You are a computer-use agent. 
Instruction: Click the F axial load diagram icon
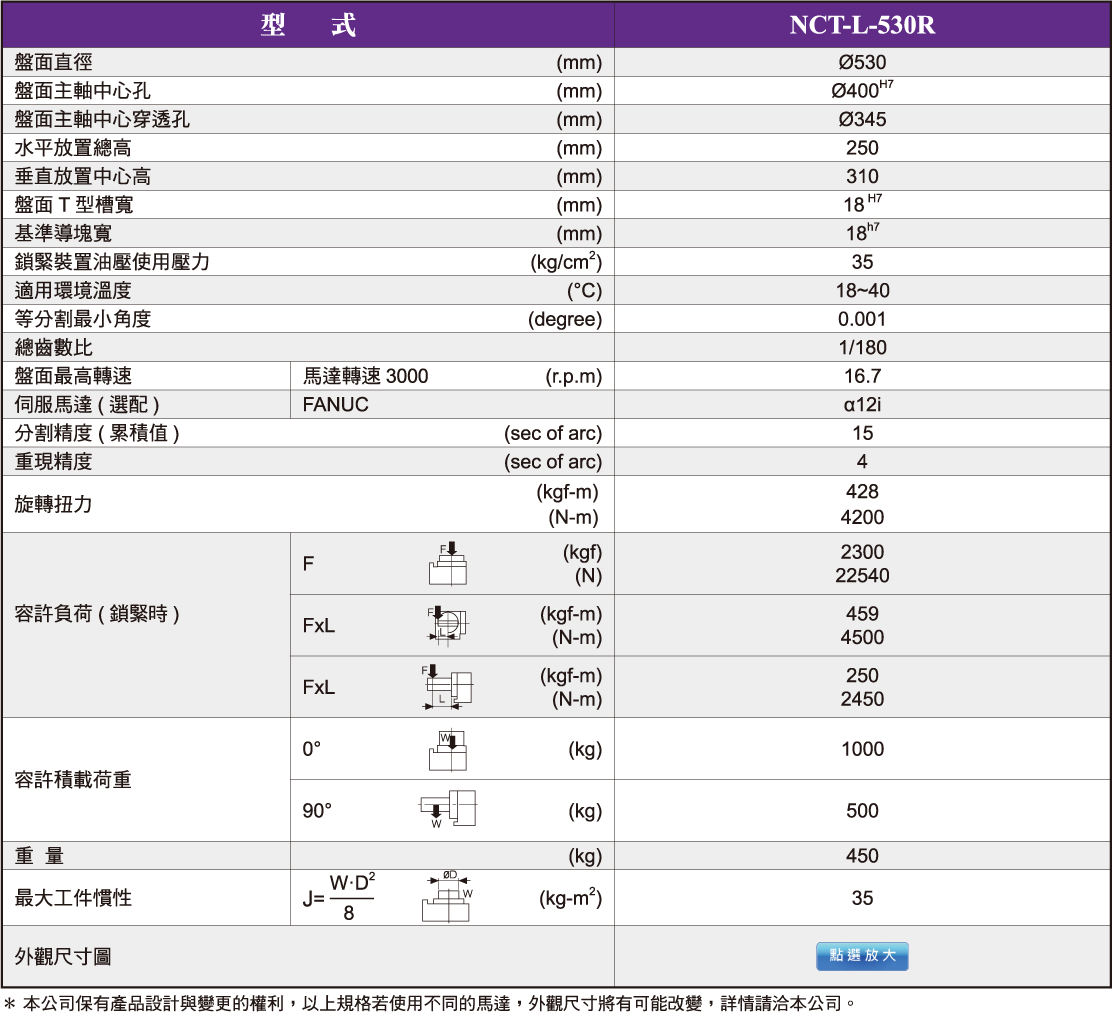click(x=447, y=564)
